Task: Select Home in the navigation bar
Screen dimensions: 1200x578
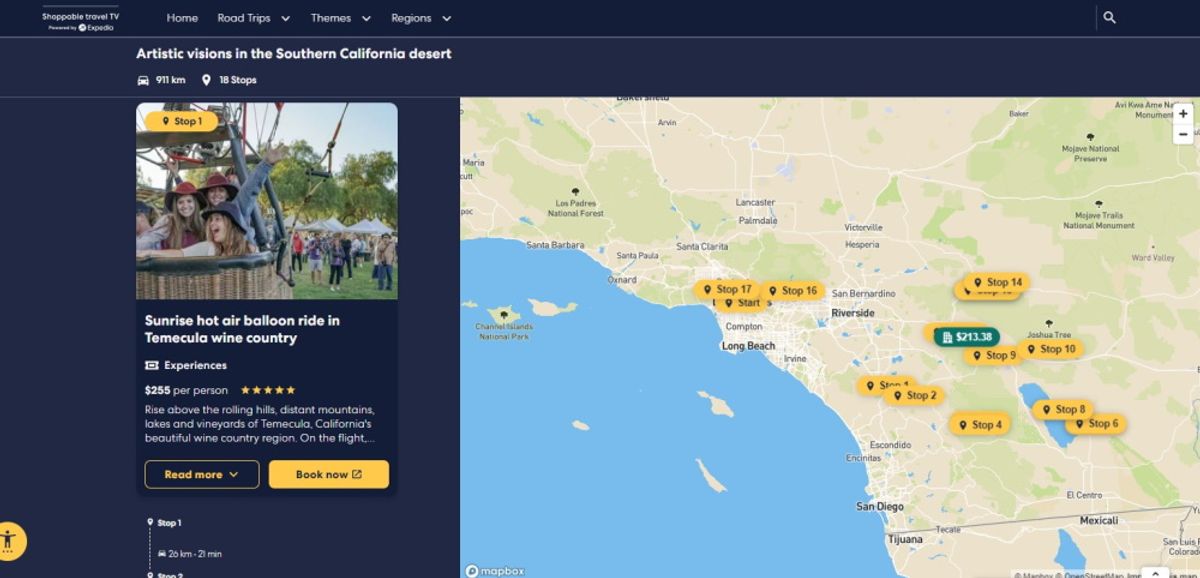Action: tap(181, 17)
